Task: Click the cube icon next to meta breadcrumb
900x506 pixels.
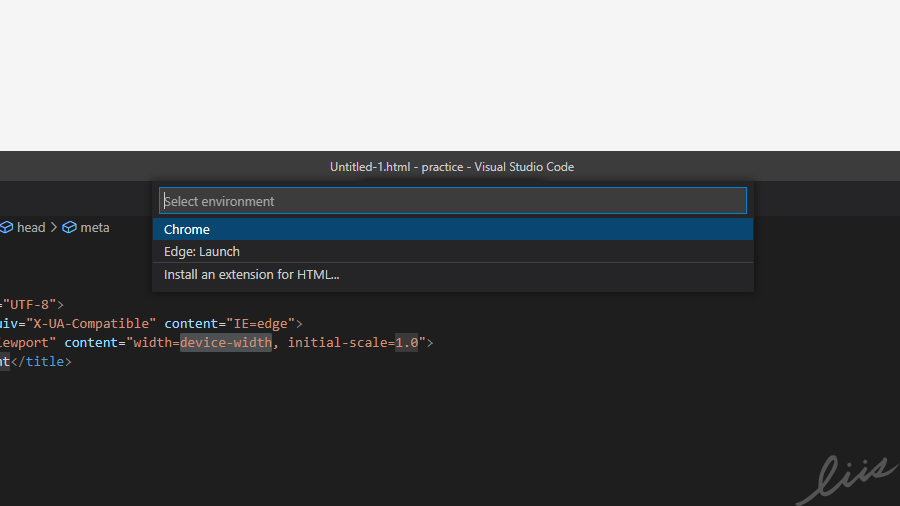Action: tap(69, 227)
